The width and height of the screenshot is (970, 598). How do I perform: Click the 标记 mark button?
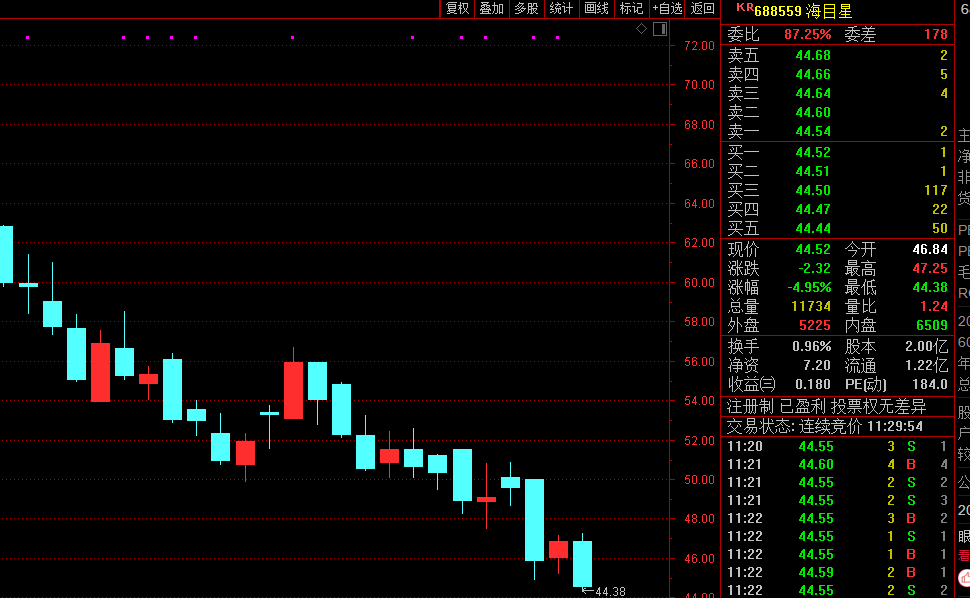click(631, 9)
